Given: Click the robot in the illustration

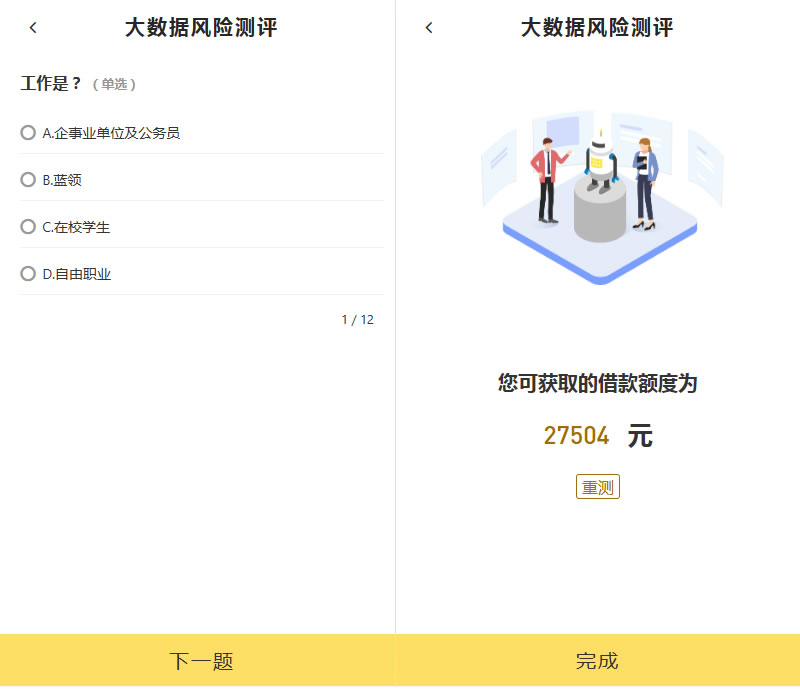Looking at the screenshot, I should [x=600, y=164].
